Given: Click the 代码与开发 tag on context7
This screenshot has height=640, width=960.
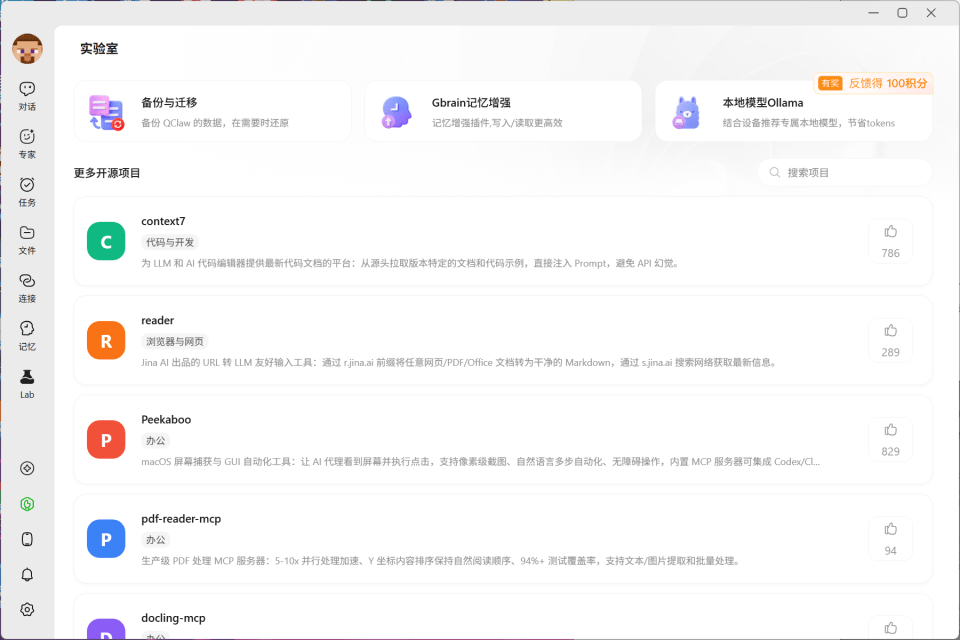Looking at the screenshot, I should point(170,243).
